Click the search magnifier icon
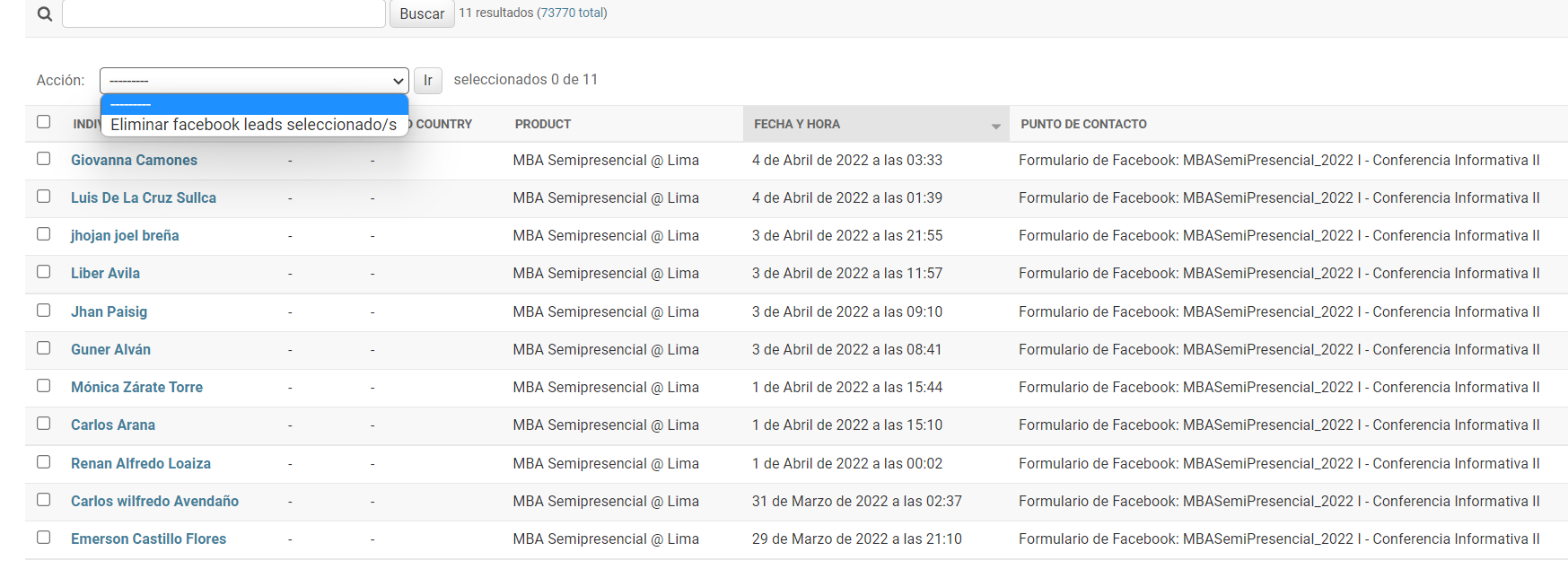The height and width of the screenshot is (578, 1568). pos(45,14)
